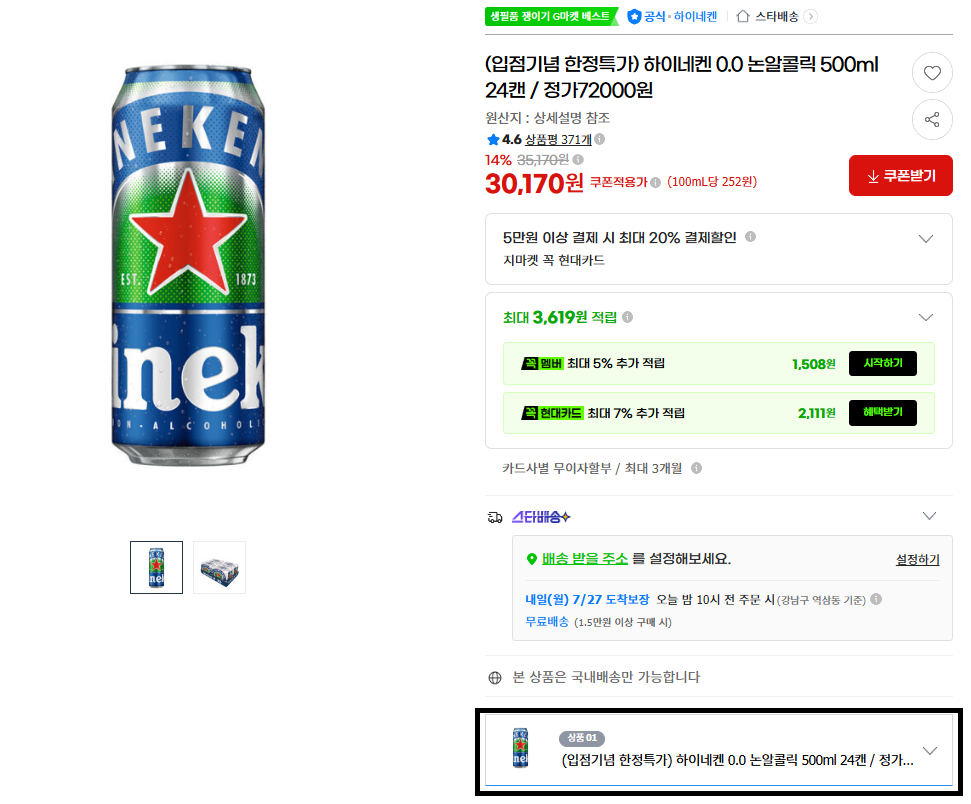
Task: Click 시작하기 button for 멤버 적립
Action: coord(882,364)
